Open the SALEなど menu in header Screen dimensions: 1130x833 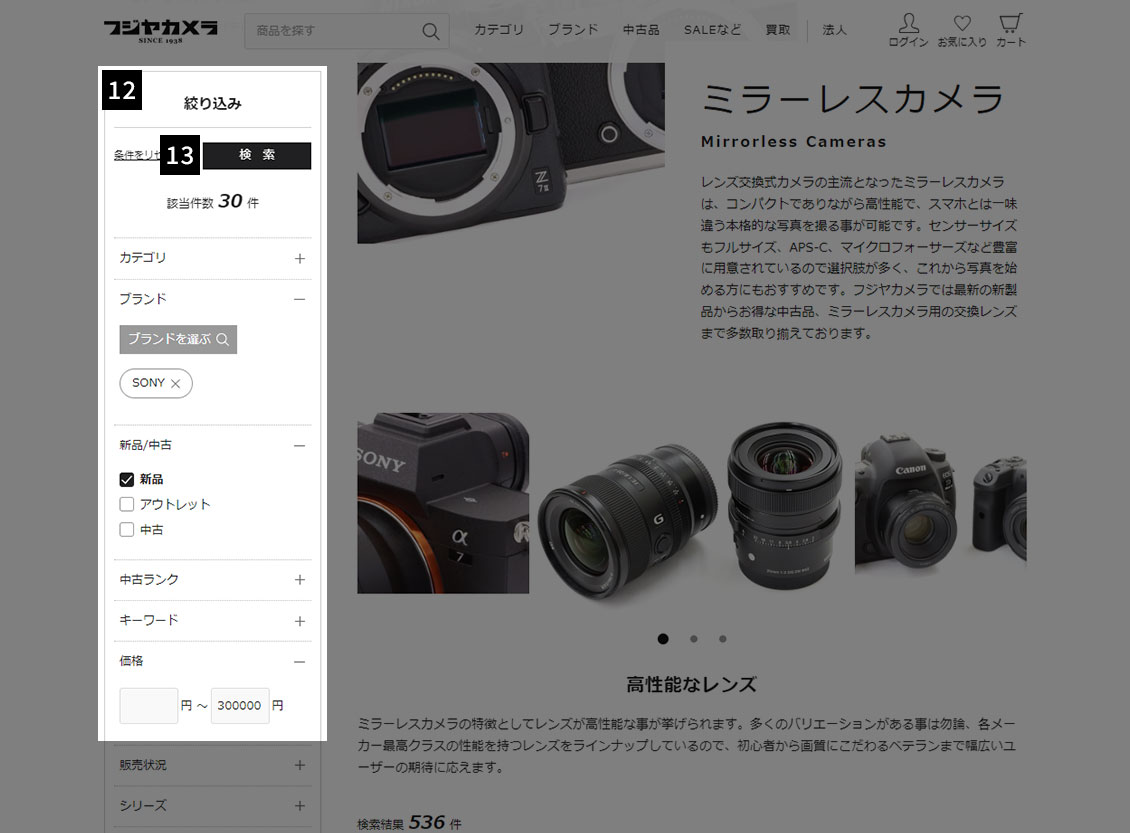pyautogui.click(x=712, y=30)
